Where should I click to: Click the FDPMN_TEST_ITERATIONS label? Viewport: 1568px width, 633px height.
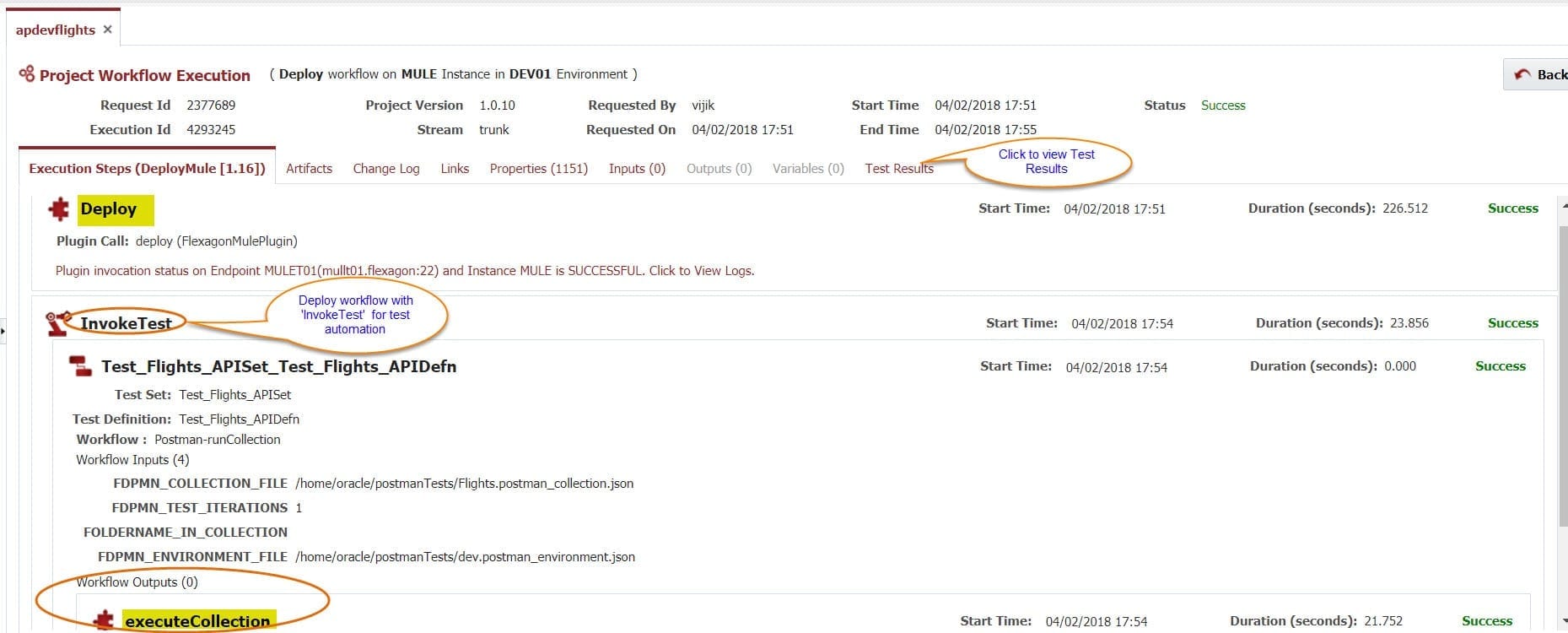pyautogui.click(x=200, y=508)
